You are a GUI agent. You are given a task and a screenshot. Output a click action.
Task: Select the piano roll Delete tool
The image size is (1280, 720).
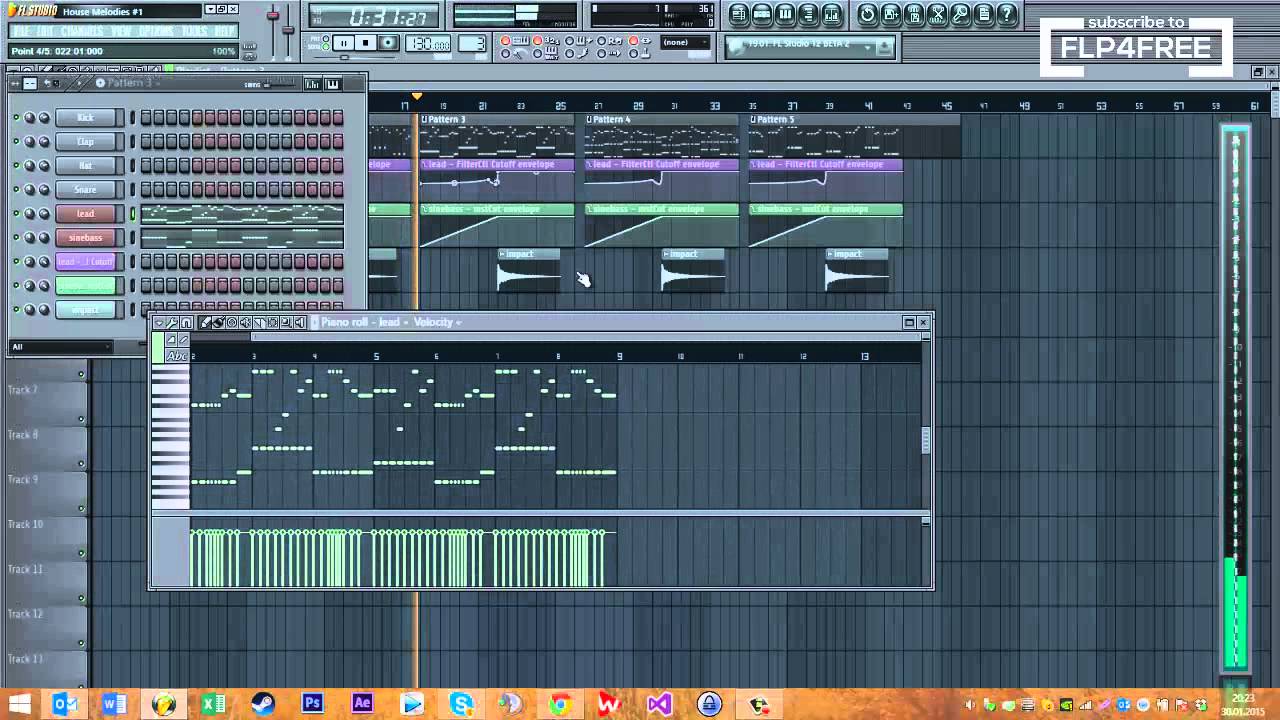232,322
